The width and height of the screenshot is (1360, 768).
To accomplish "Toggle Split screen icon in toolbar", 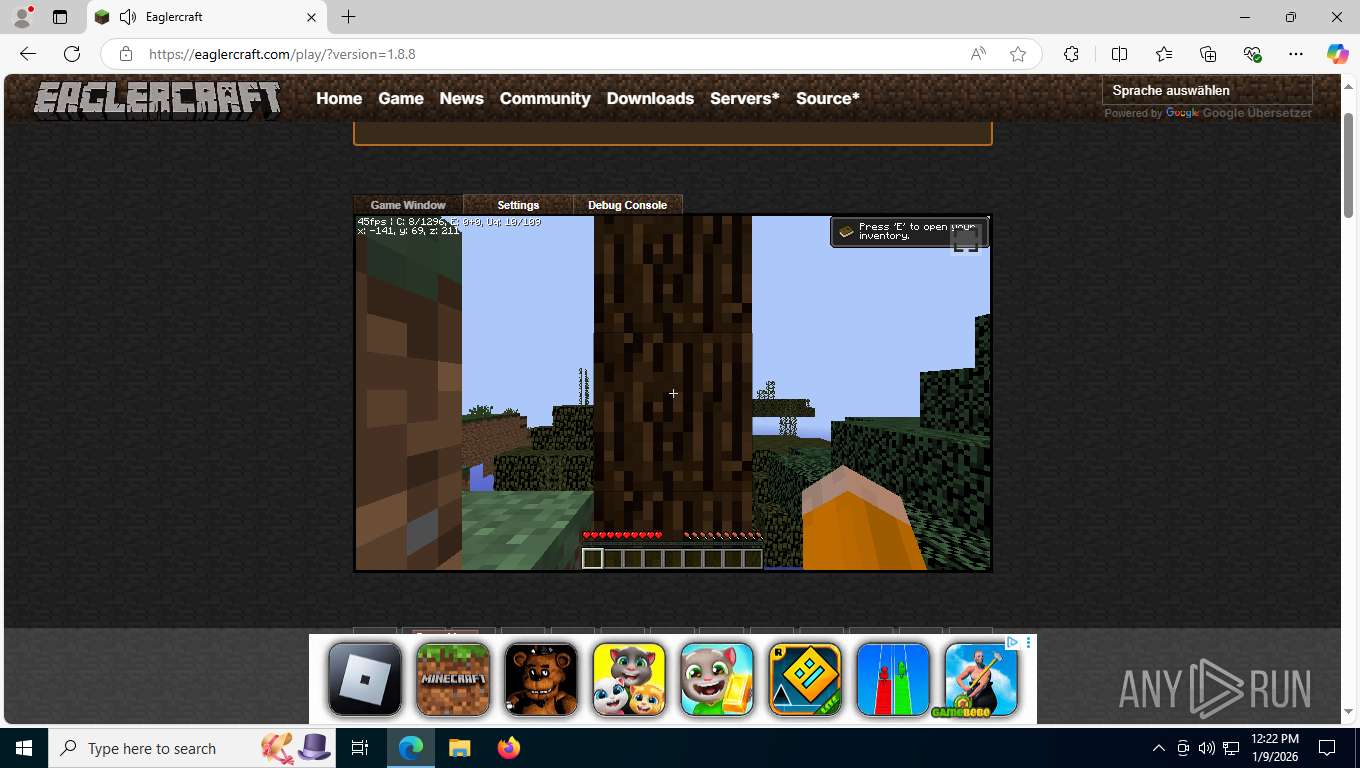I will point(1119,54).
